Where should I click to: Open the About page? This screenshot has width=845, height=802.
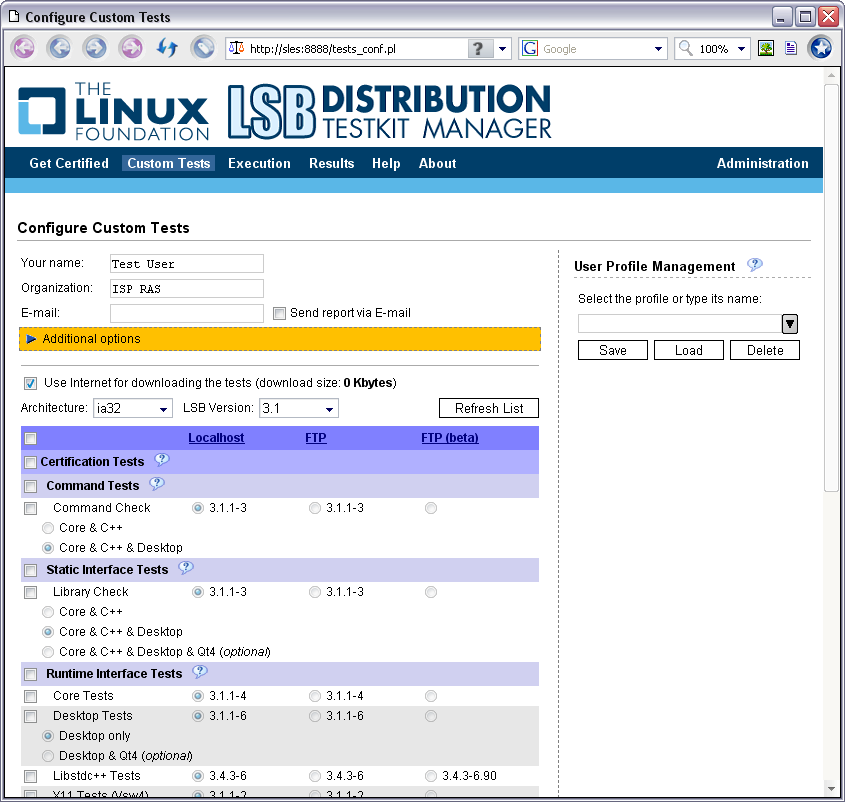click(438, 163)
